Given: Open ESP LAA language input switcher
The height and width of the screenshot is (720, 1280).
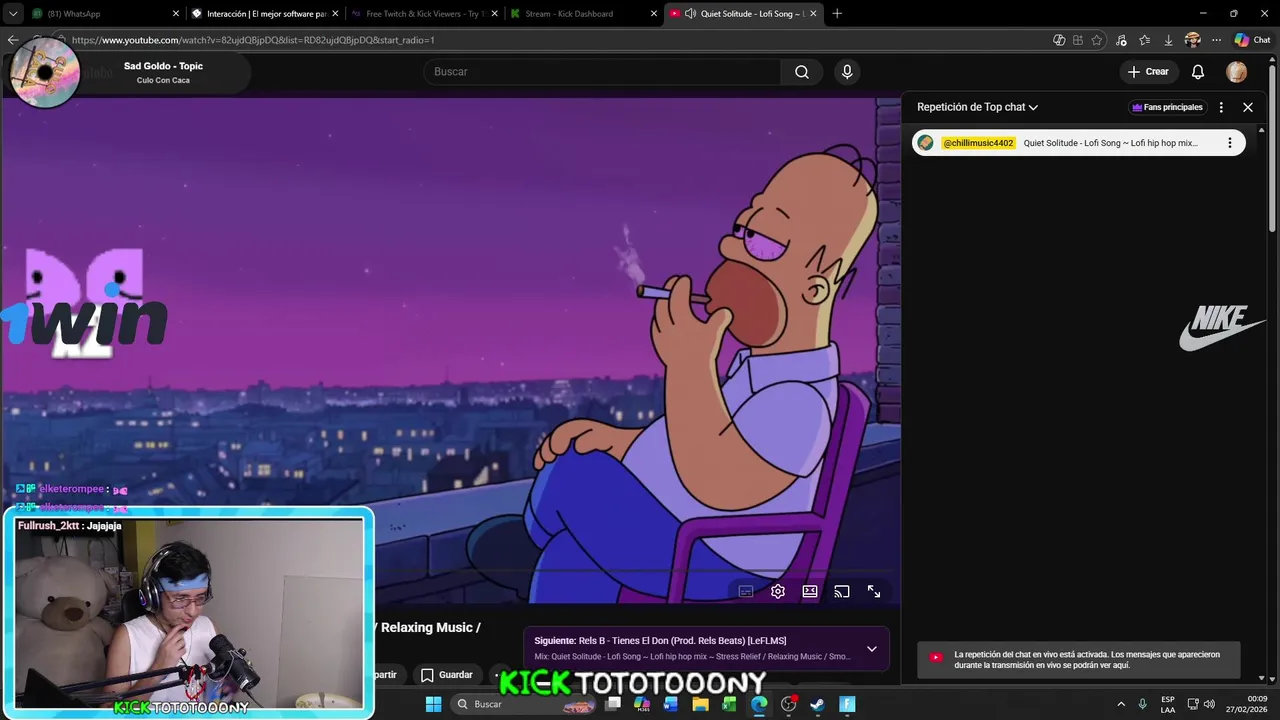Looking at the screenshot, I should (x=1168, y=704).
